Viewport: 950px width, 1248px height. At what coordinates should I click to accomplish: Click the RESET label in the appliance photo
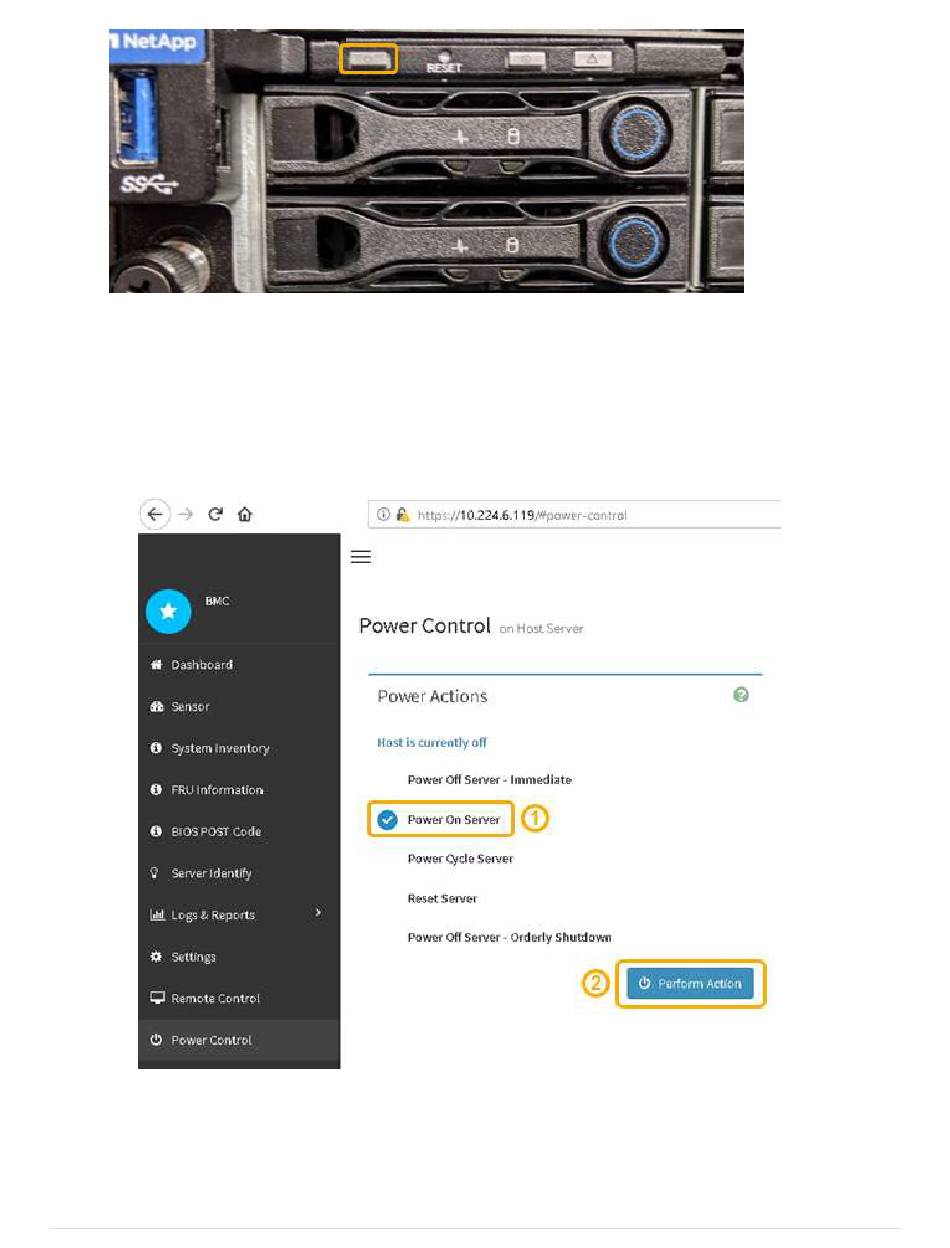[x=443, y=67]
